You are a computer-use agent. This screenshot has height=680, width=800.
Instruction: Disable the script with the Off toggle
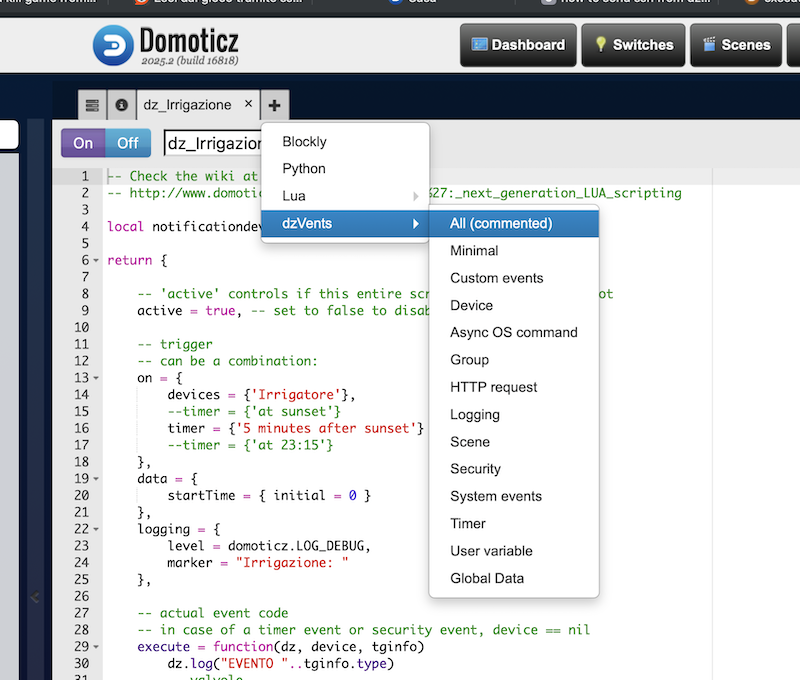click(127, 143)
